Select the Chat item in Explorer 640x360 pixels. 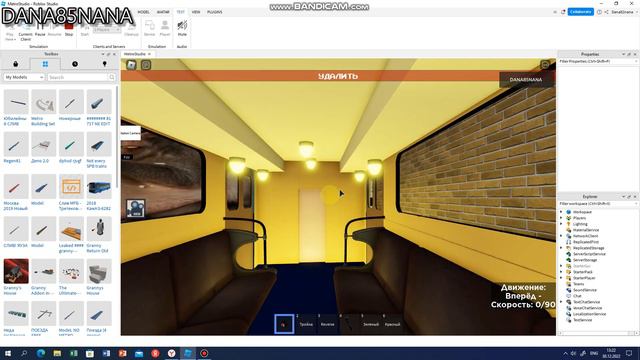[x=577, y=296]
